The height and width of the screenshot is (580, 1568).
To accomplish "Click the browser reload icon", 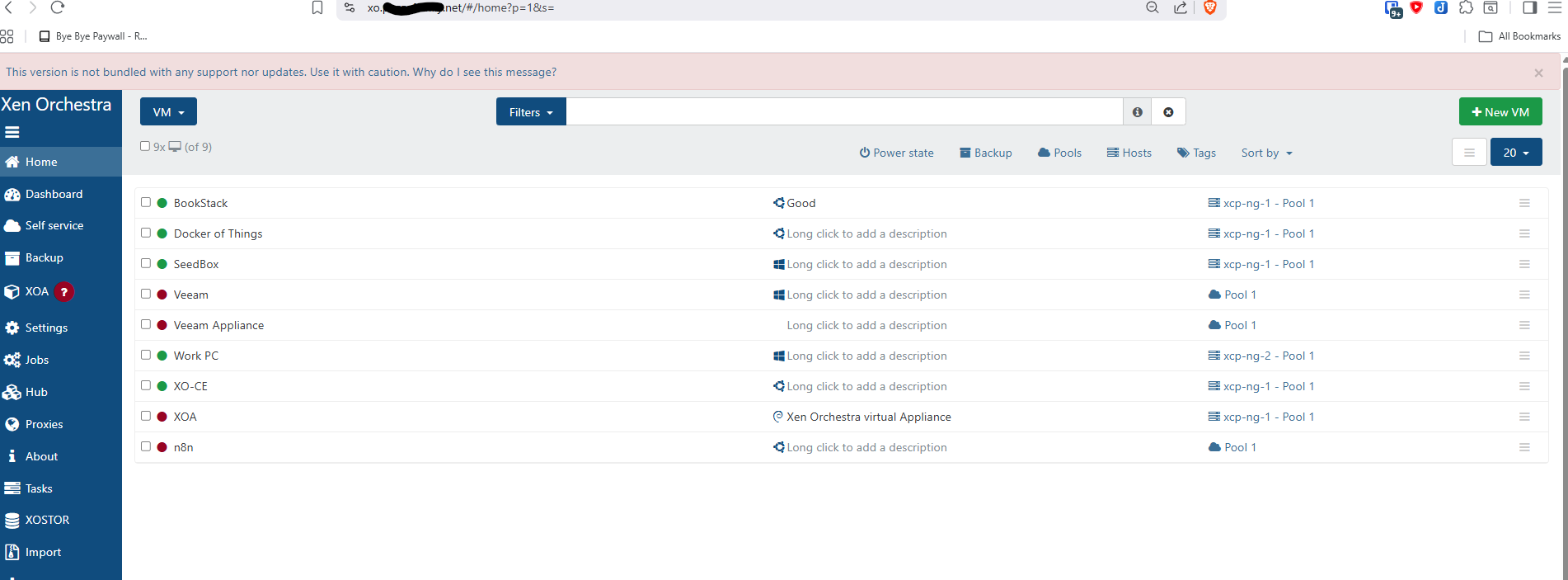I will (58, 7).
